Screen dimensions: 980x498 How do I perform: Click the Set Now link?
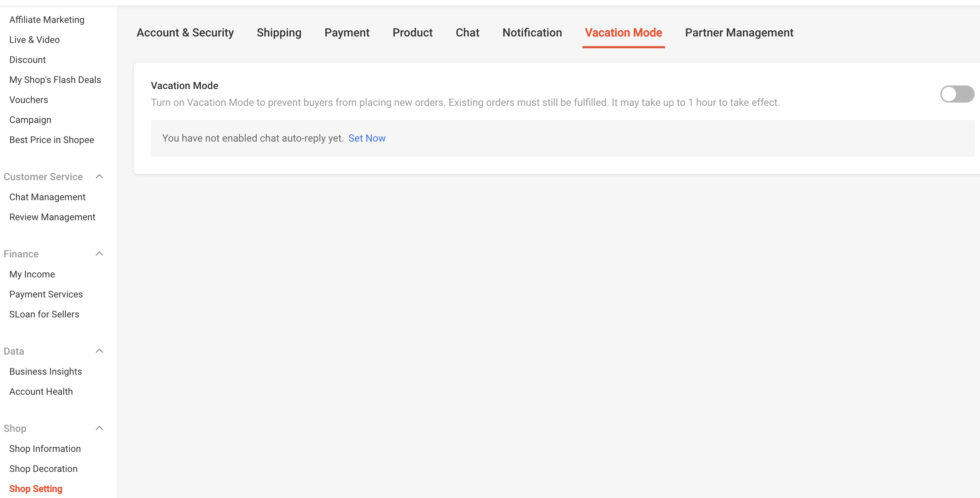click(x=367, y=138)
